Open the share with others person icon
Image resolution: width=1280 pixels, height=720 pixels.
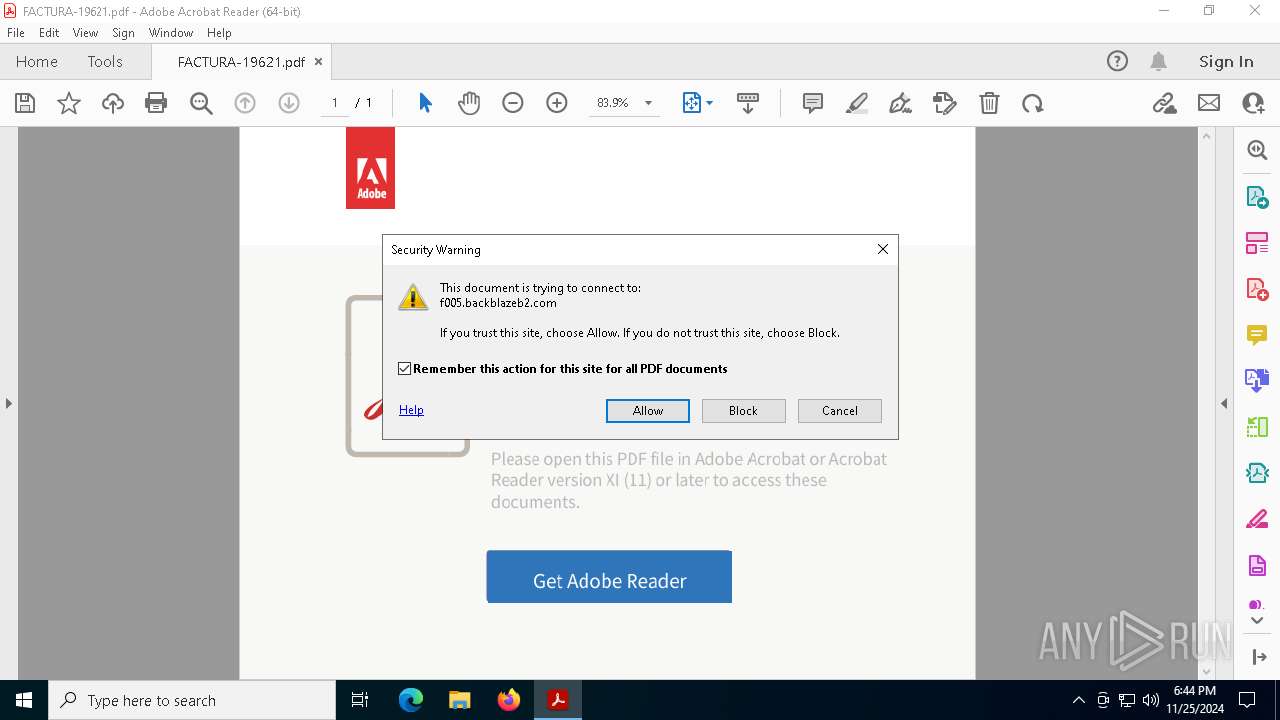pyautogui.click(x=1253, y=103)
